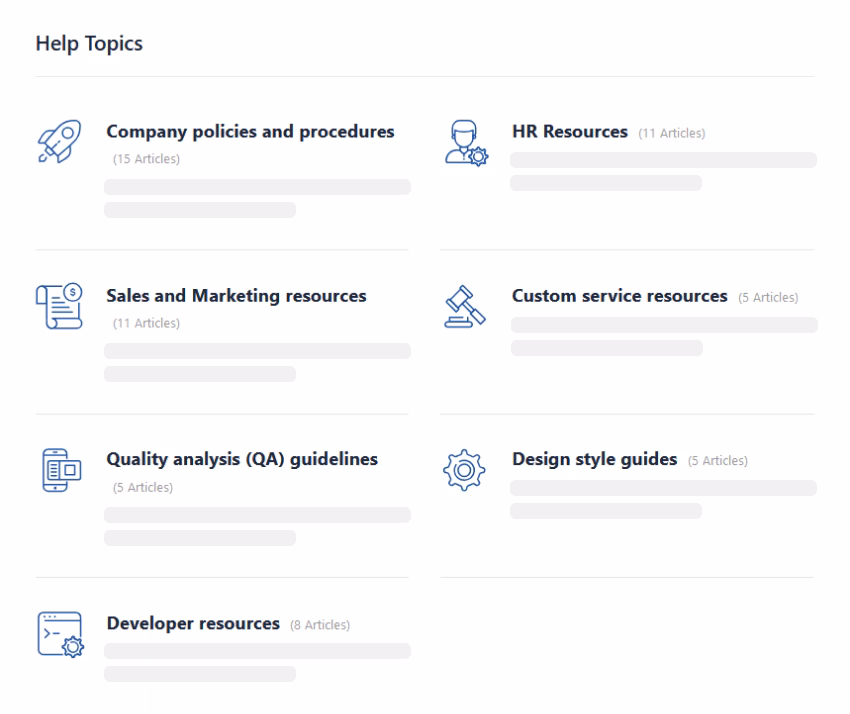Open Quality analysis (QA) guidelines topic
This screenshot has width=850, height=714.
click(242, 459)
